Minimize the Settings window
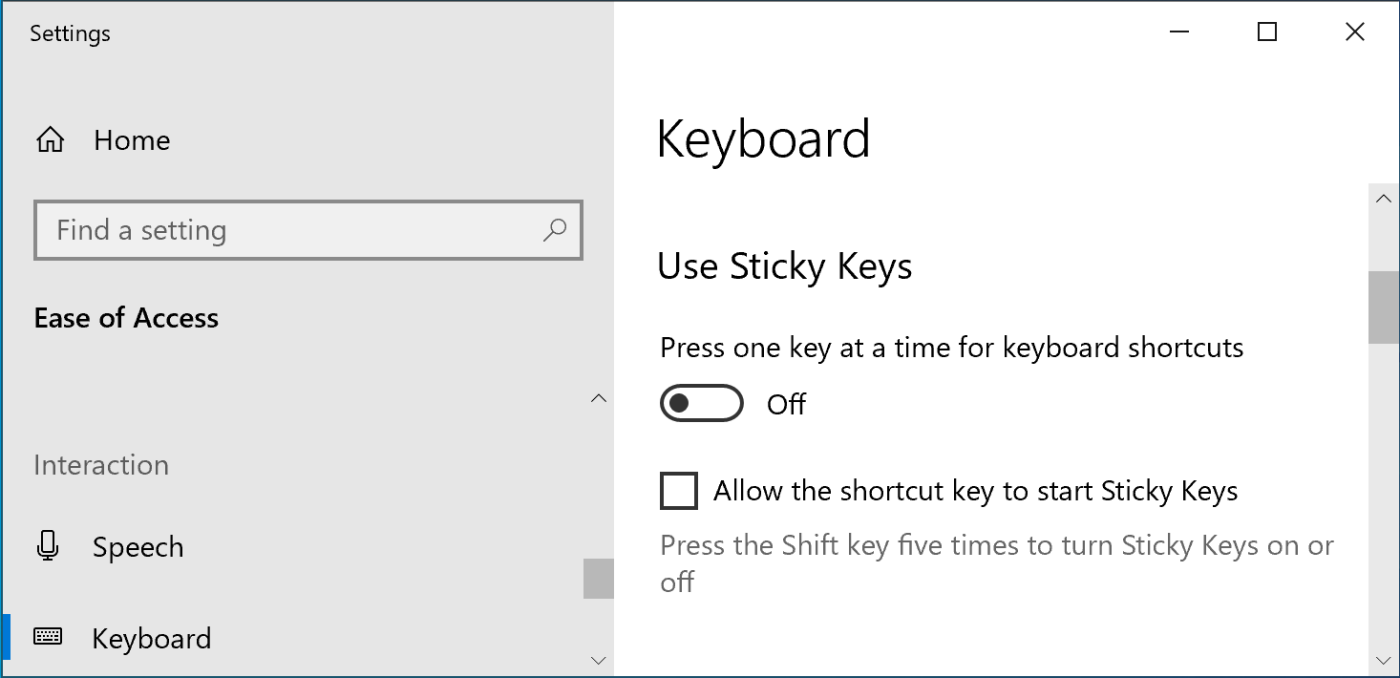 (1180, 33)
